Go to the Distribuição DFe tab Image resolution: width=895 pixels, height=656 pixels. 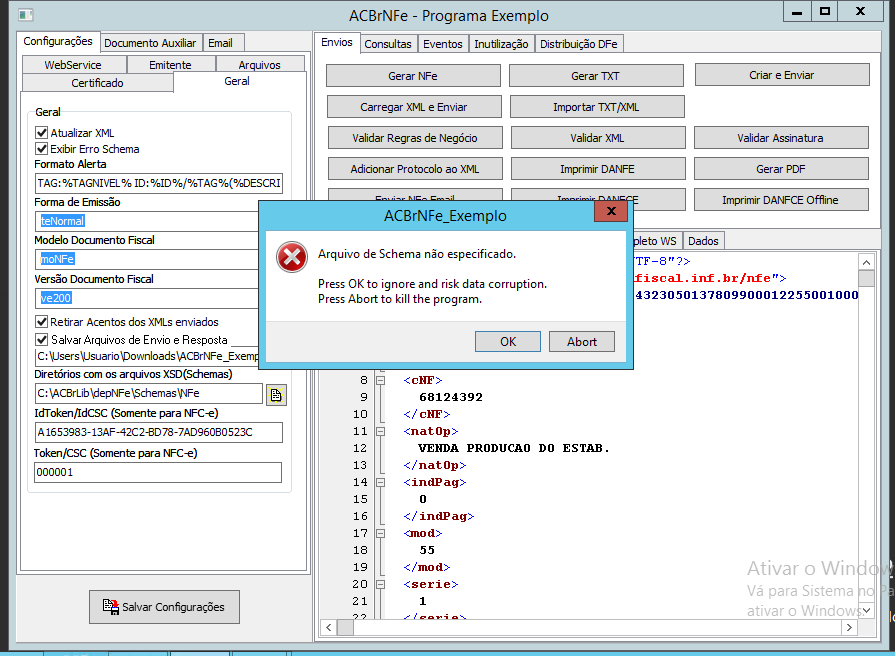(579, 44)
